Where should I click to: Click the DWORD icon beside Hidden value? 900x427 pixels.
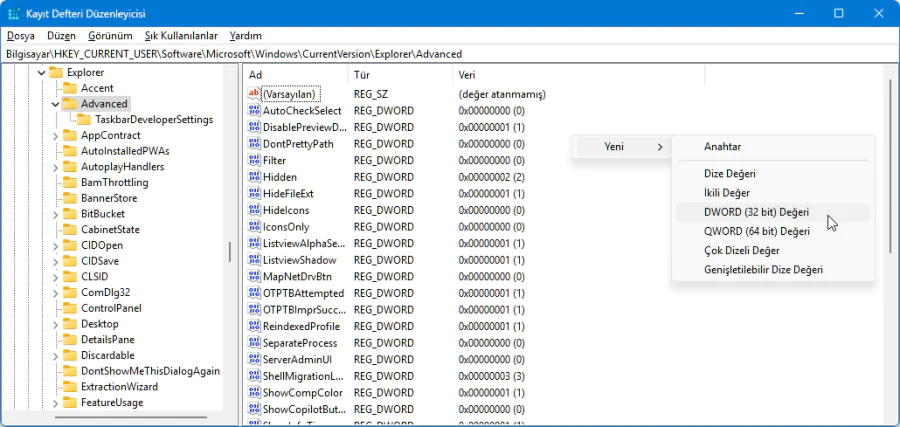click(x=254, y=177)
